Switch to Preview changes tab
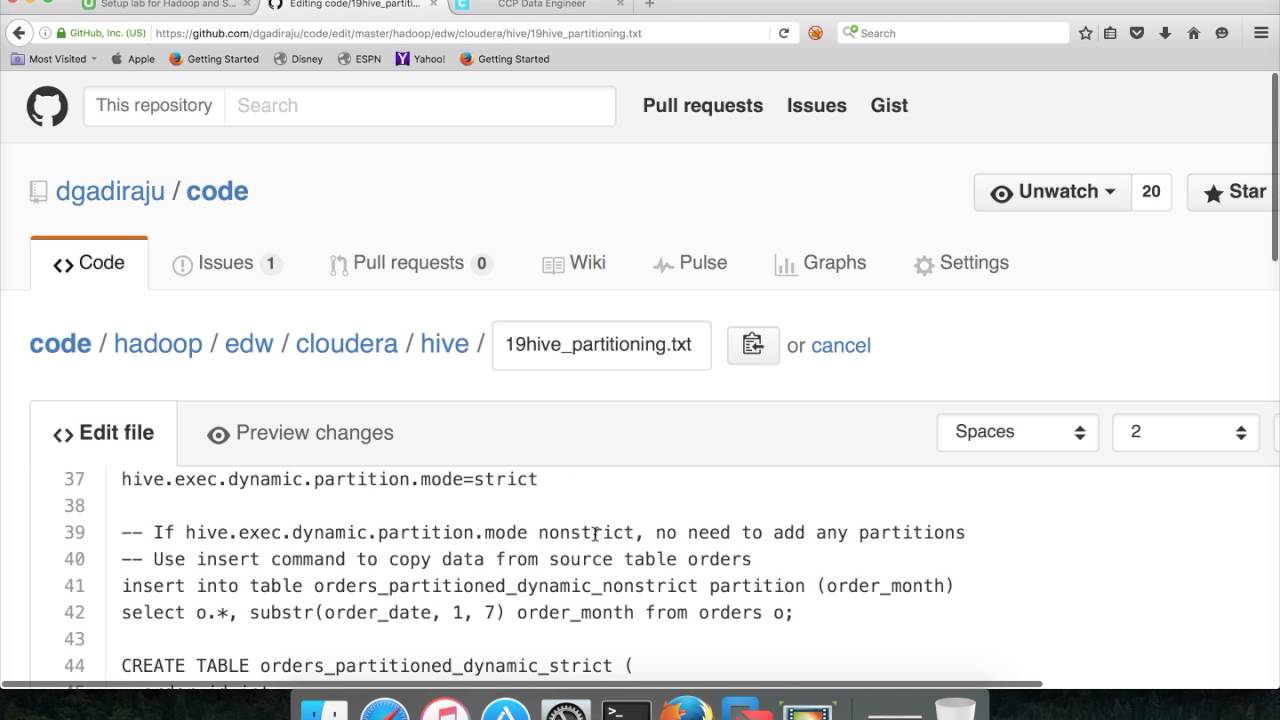The width and height of the screenshot is (1280, 720). tap(300, 433)
